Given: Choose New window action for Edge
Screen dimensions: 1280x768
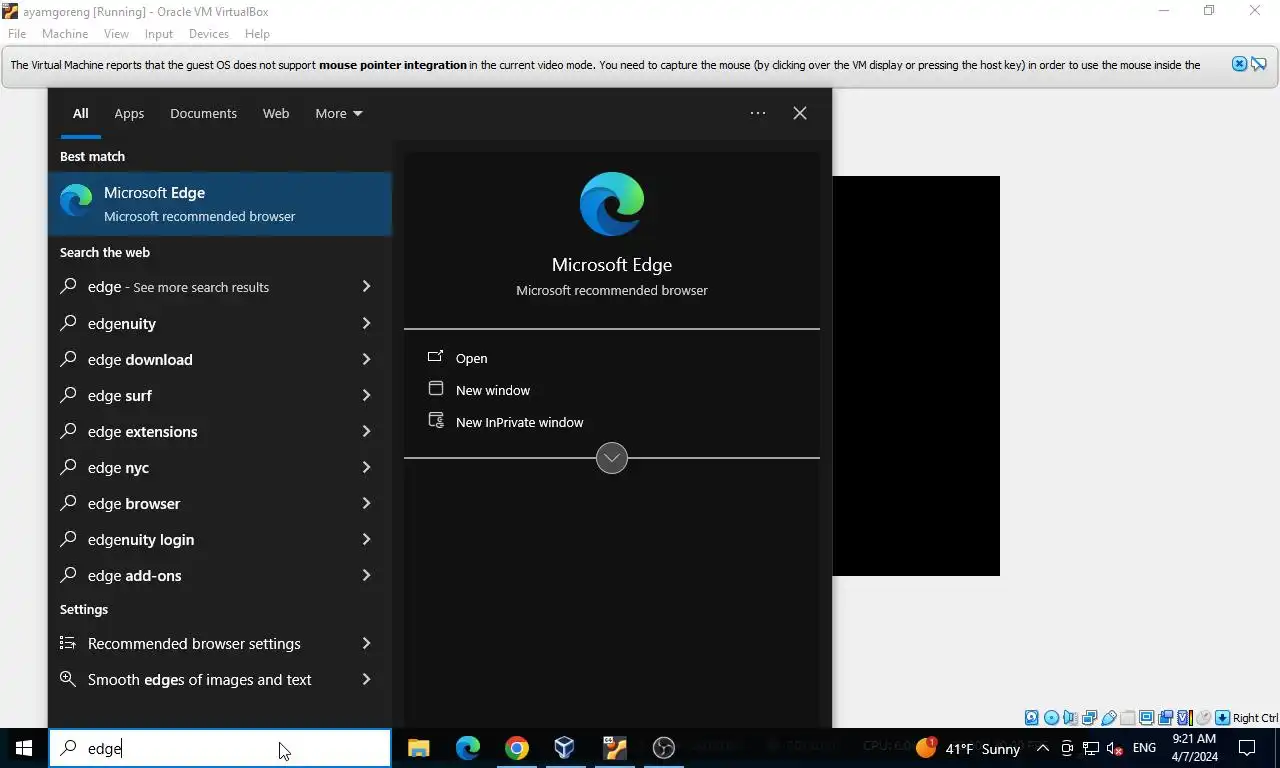Looking at the screenshot, I should pyautogui.click(x=492, y=390).
